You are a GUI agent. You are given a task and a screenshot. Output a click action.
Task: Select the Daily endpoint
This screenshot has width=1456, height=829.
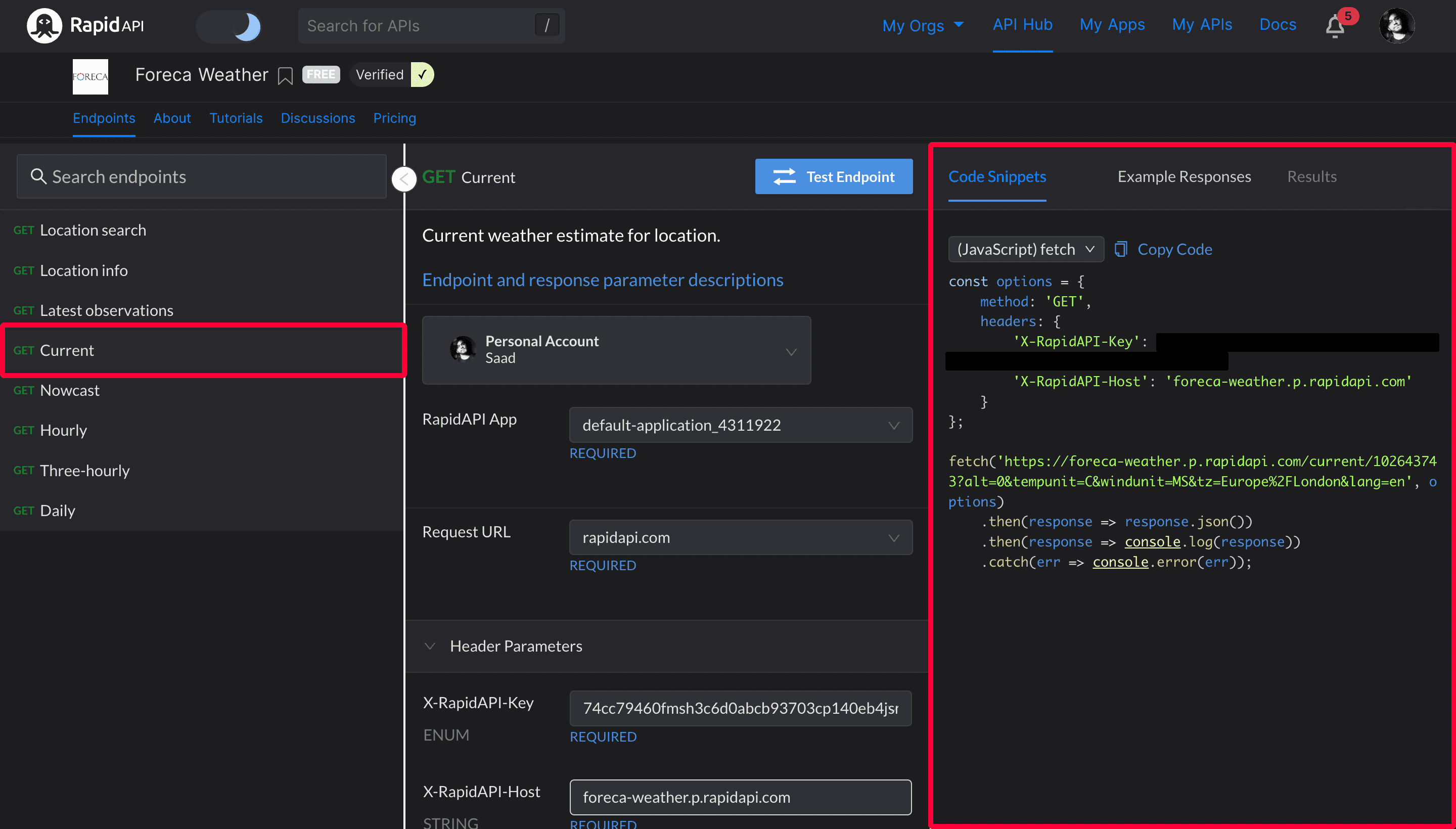(202, 511)
